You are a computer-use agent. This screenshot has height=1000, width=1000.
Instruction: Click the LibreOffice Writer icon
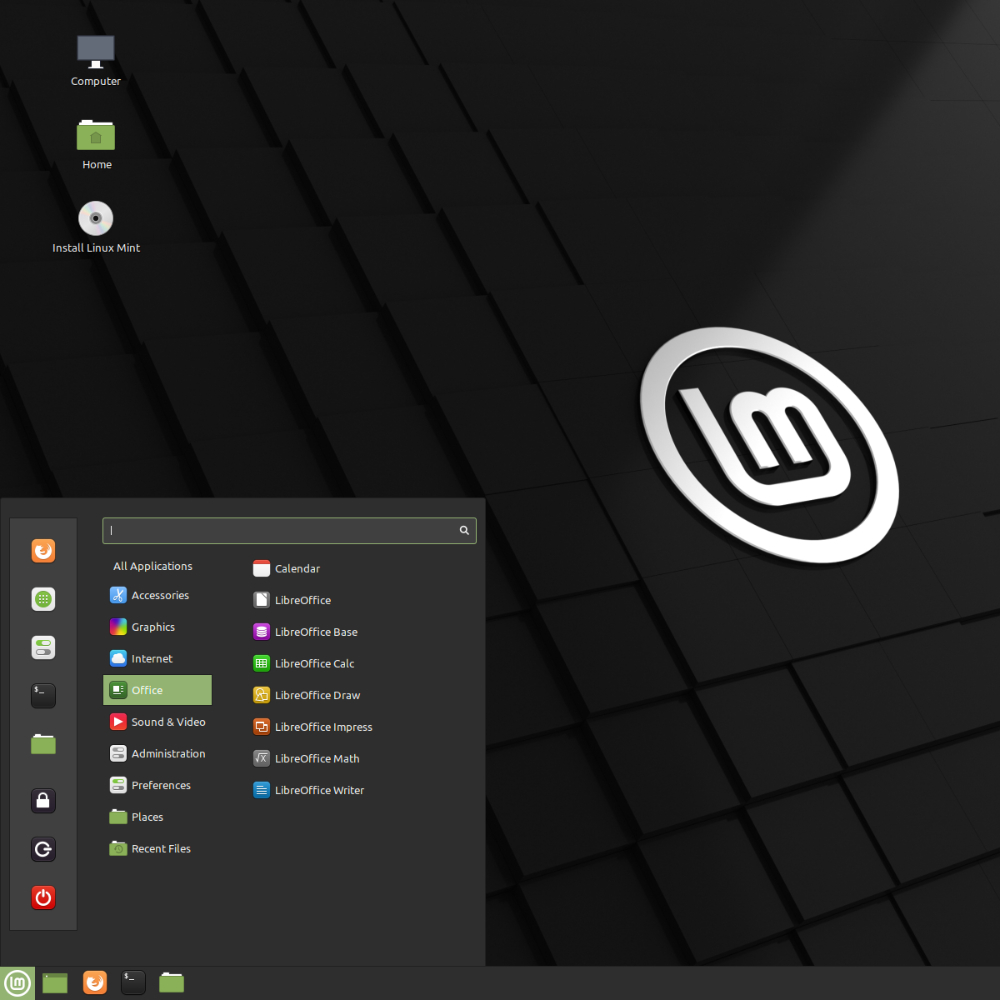[261, 790]
